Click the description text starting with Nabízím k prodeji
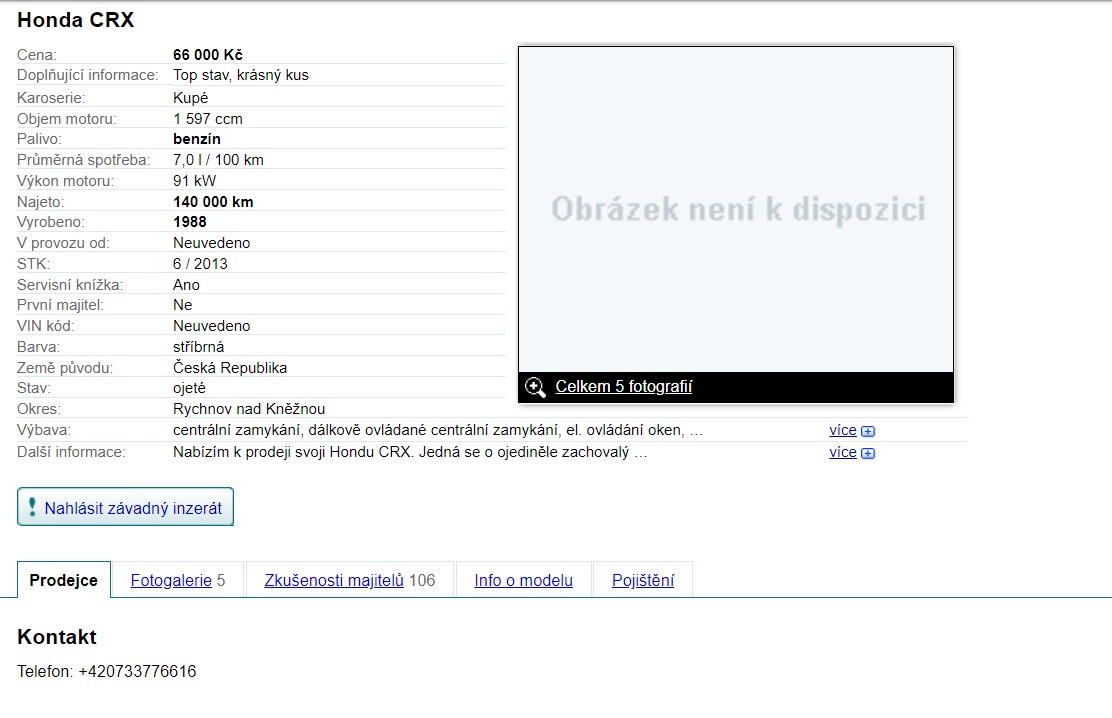 [410, 452]
